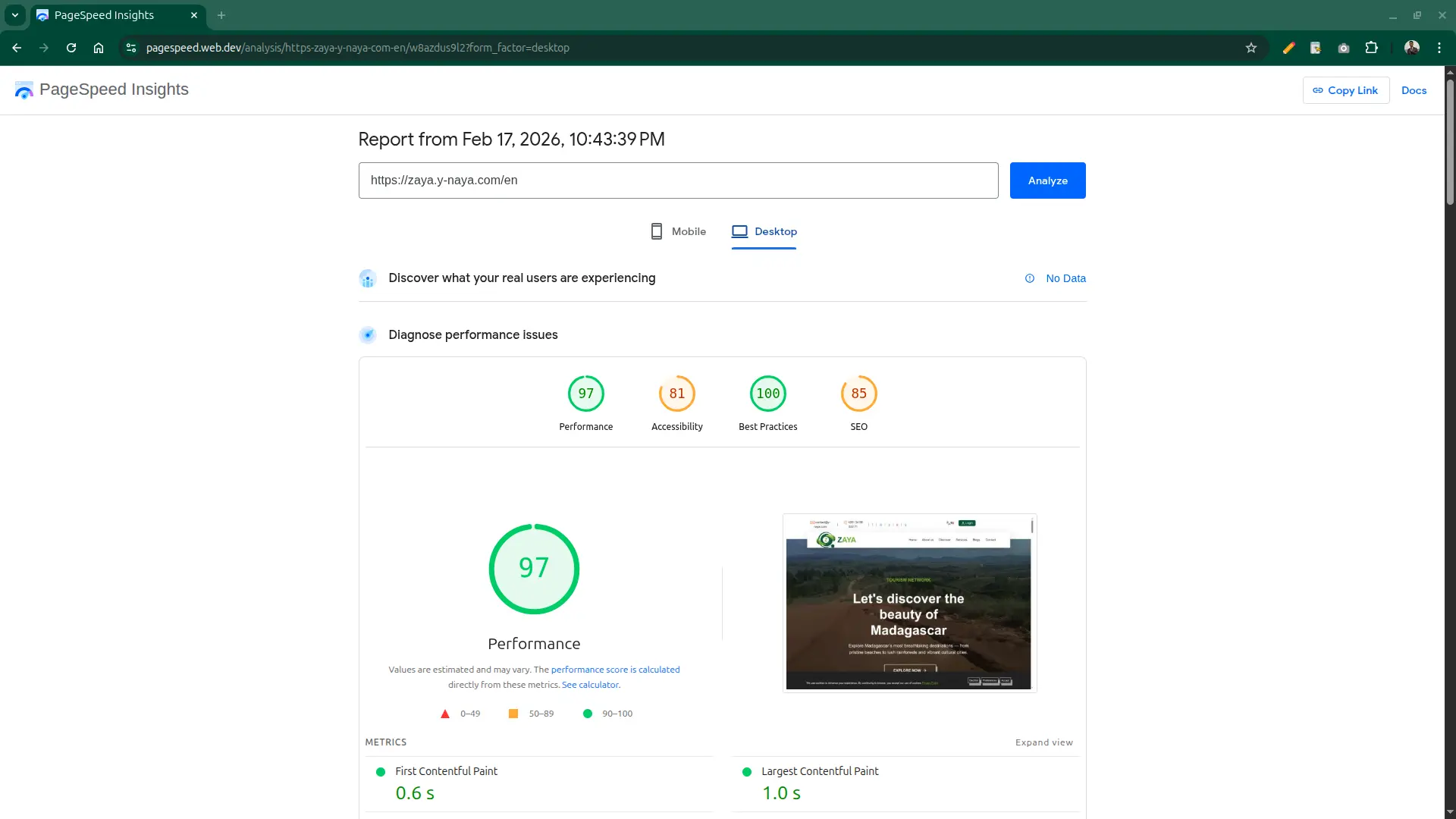The height and width of the screenshot is (819, 1456).
Task: Click the SEO 85 score gauge
Action: (x=858, y=394)
